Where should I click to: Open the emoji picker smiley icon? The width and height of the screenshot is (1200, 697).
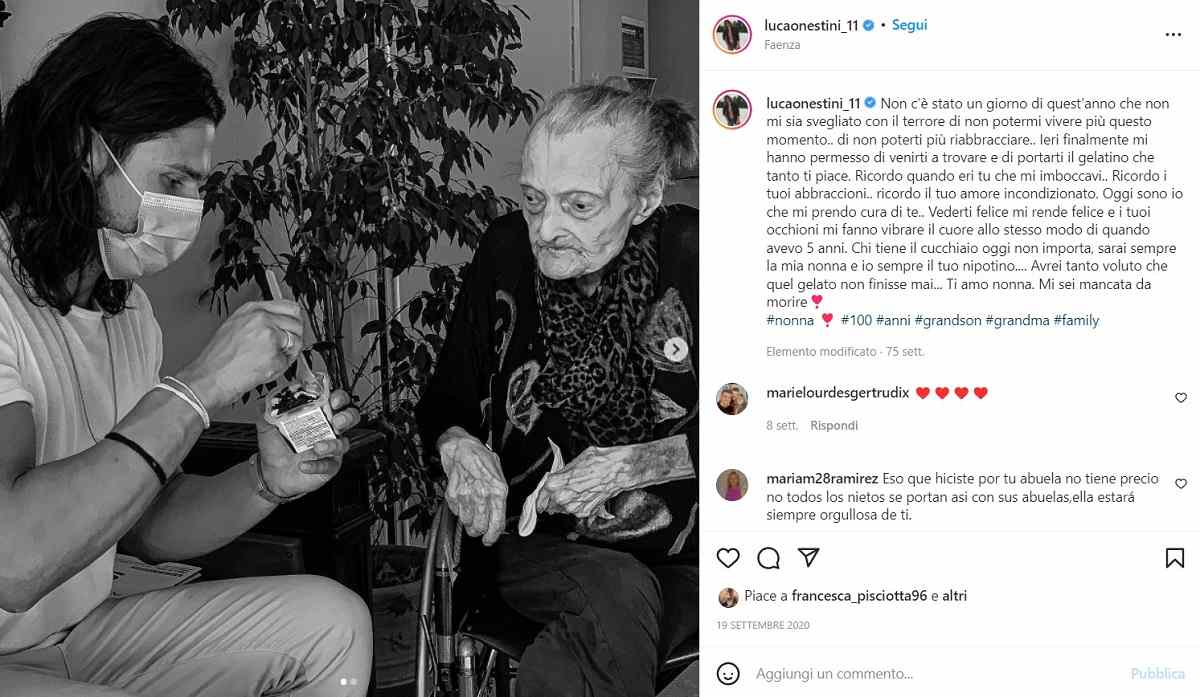point(729,673)
